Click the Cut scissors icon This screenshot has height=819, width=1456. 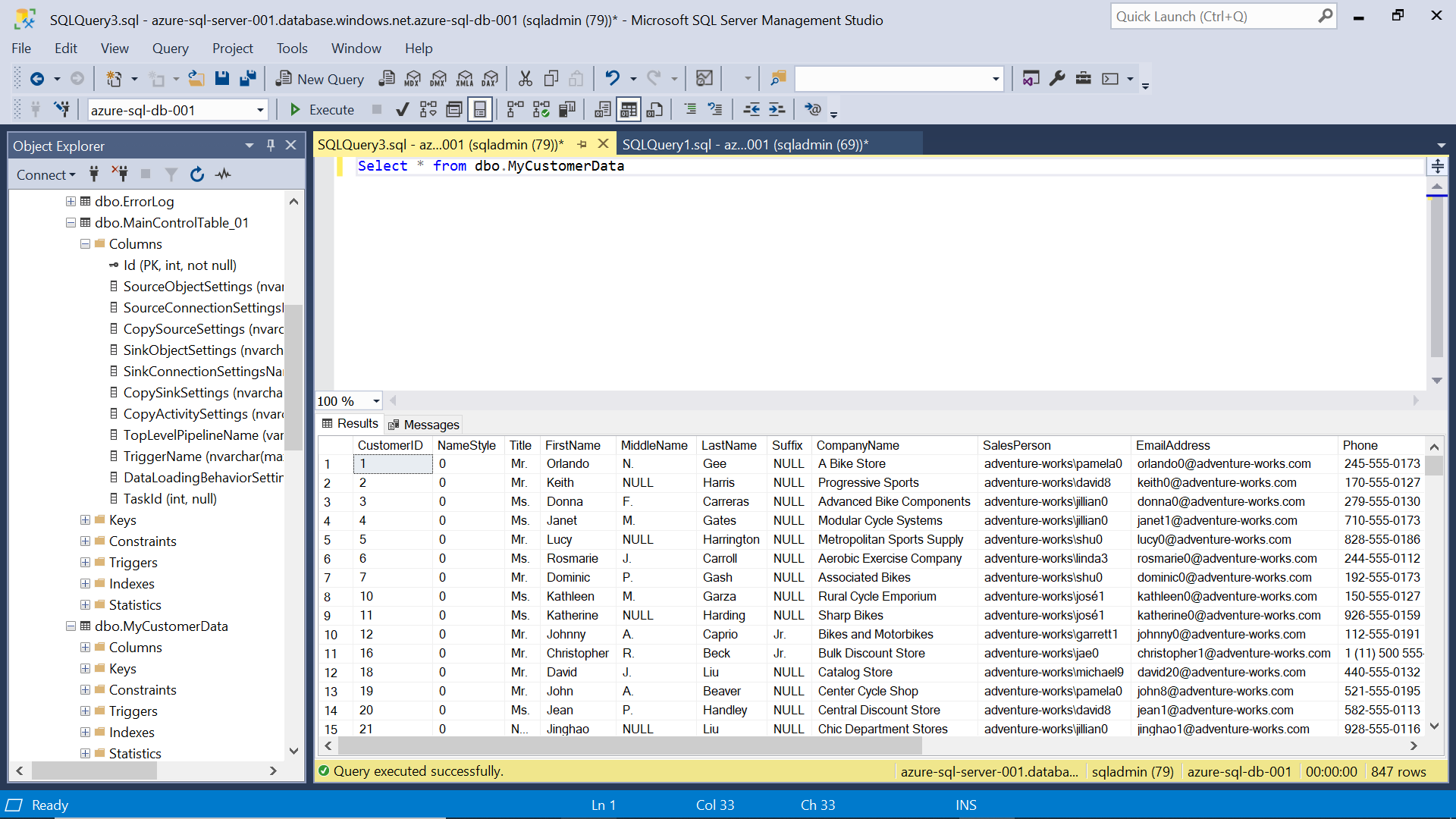click(525, 79)
